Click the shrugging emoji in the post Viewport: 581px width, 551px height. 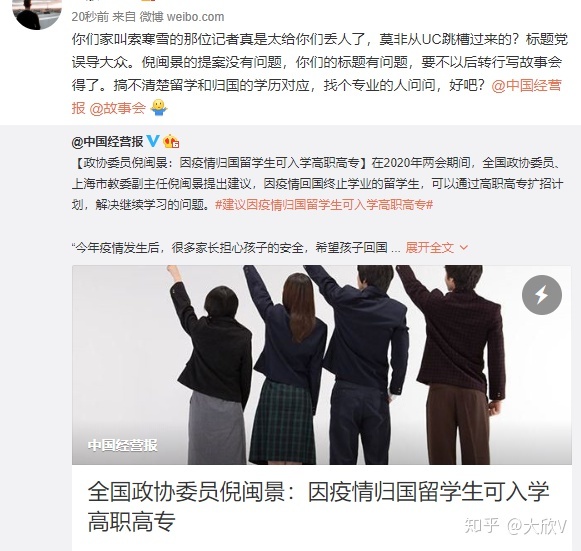[159, 108]
